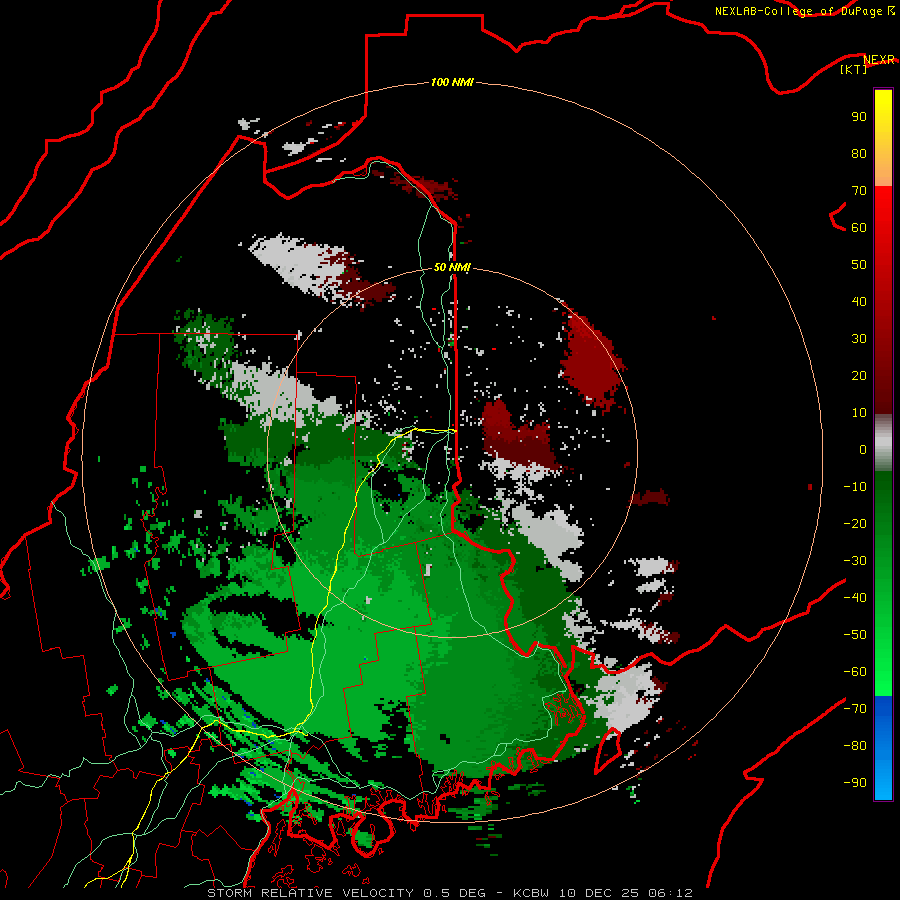Click the -10 value on velocity scale

(855, 487)
